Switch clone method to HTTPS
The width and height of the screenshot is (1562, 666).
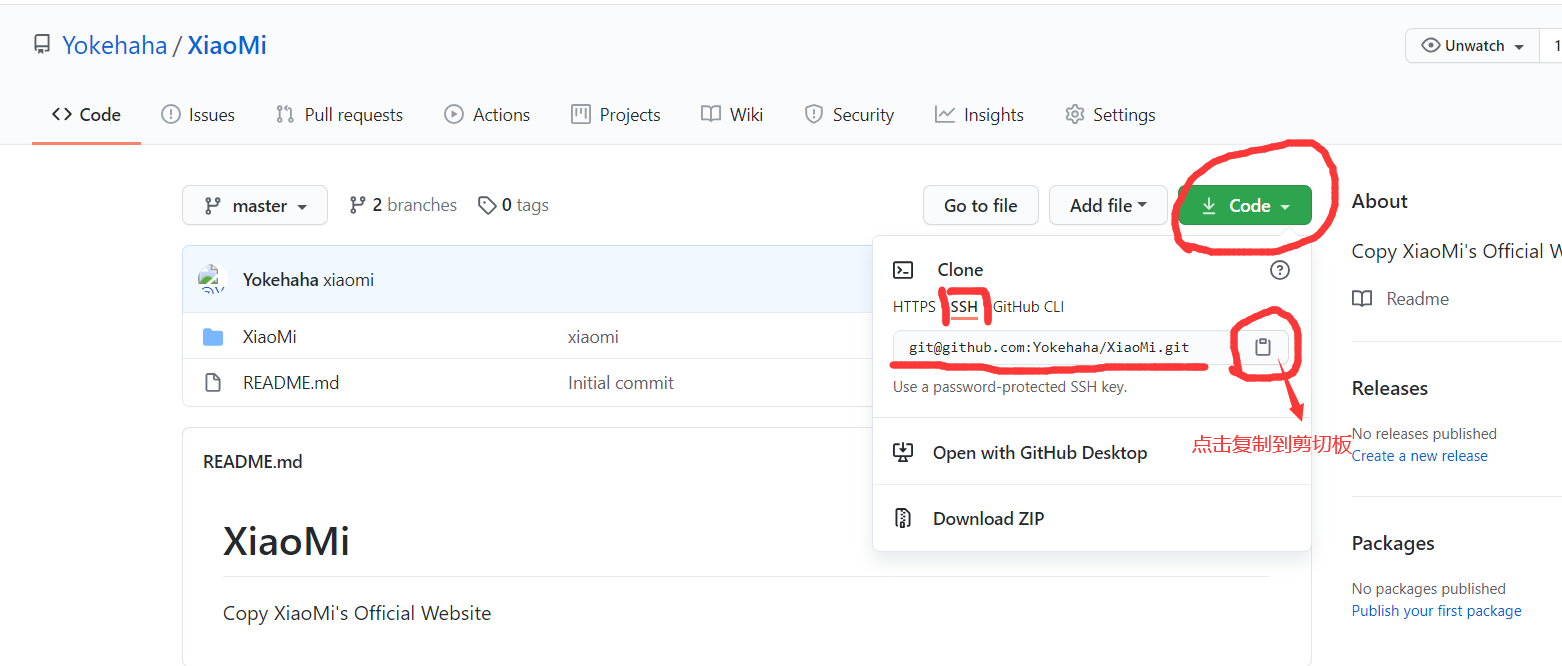click(x=914, y=307)
